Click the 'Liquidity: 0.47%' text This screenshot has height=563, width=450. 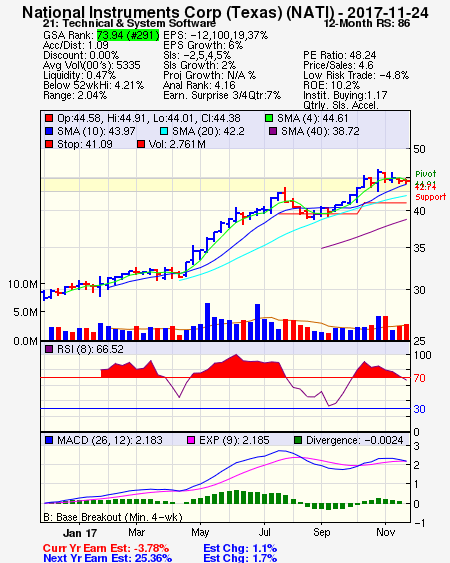click(x=79, y=75)
